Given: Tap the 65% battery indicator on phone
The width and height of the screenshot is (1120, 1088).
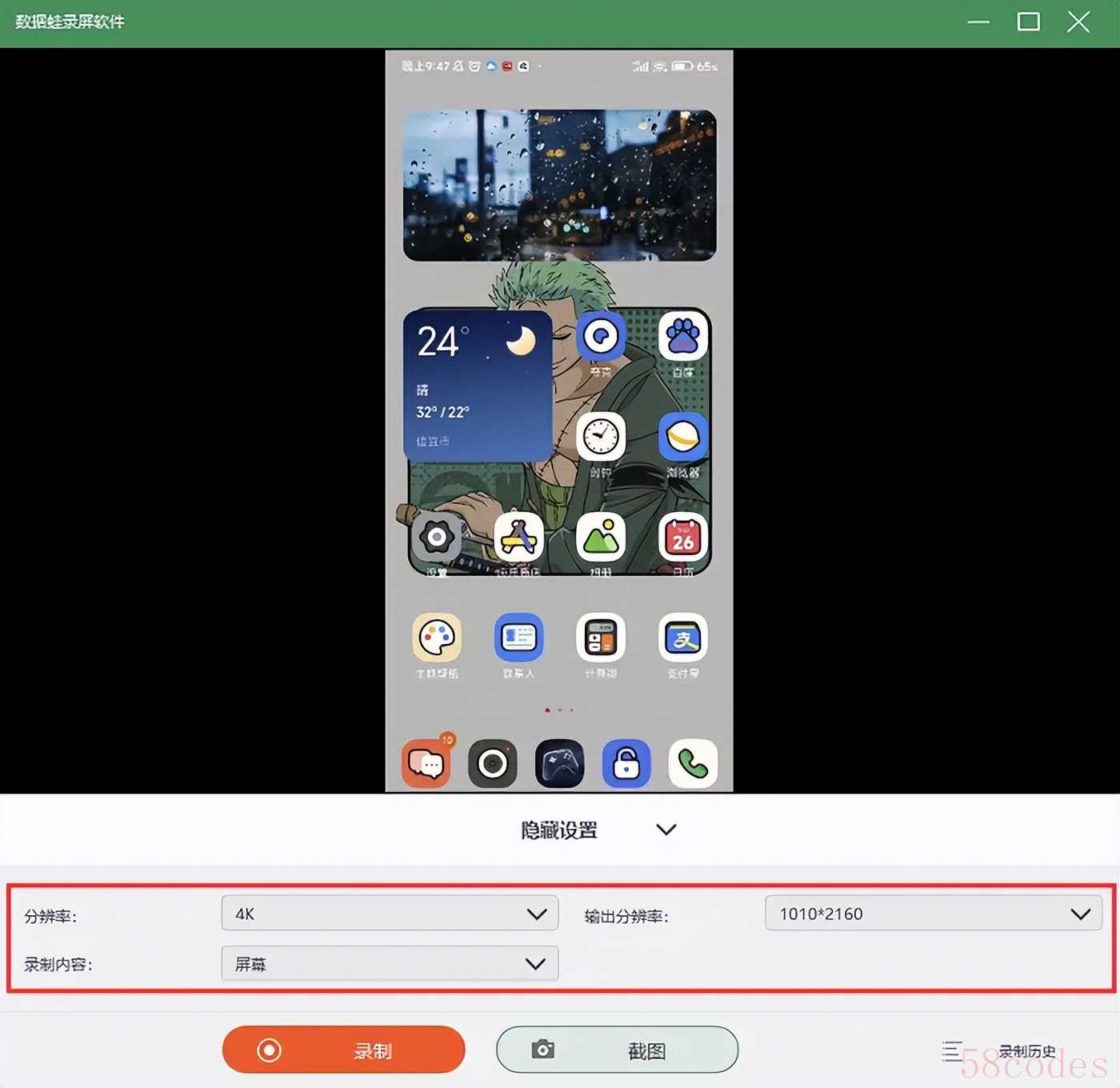Looking at the screenshot, I should pyautogui.click(x=694, y=66).
